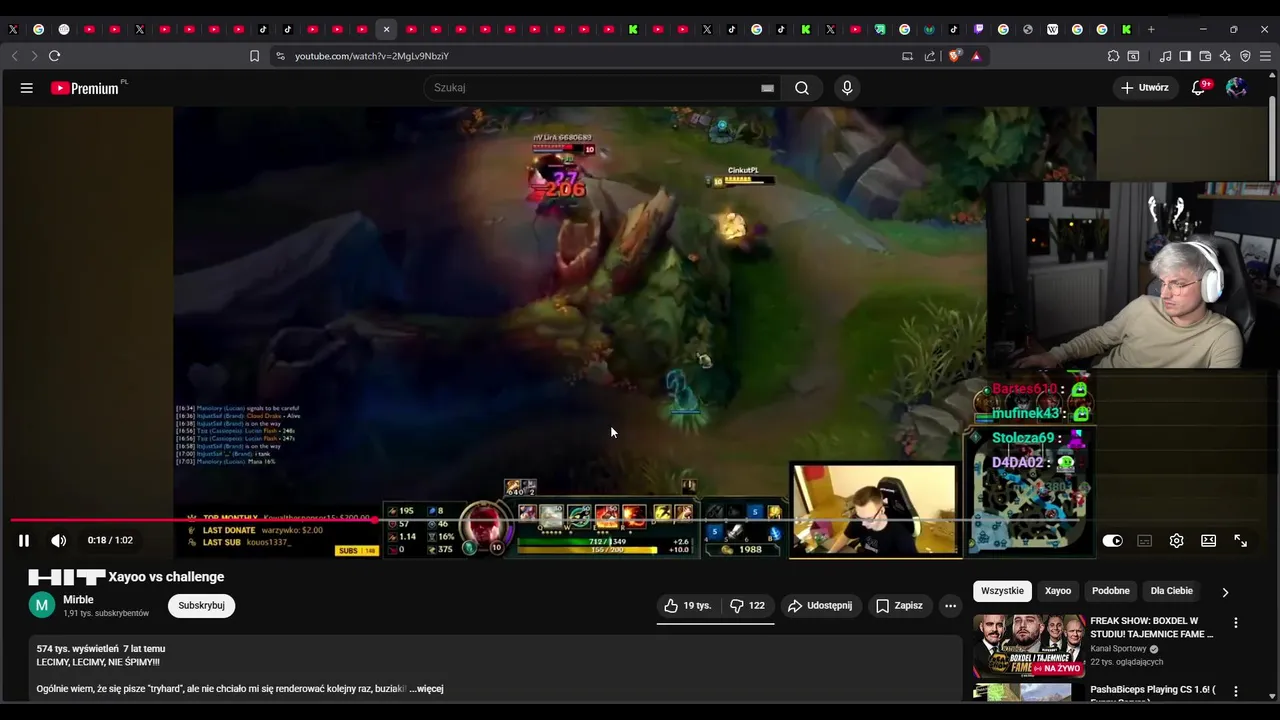Open options menu for PashaBiceps video
Screen dimensions: 1280x720
pos(1236,691)
